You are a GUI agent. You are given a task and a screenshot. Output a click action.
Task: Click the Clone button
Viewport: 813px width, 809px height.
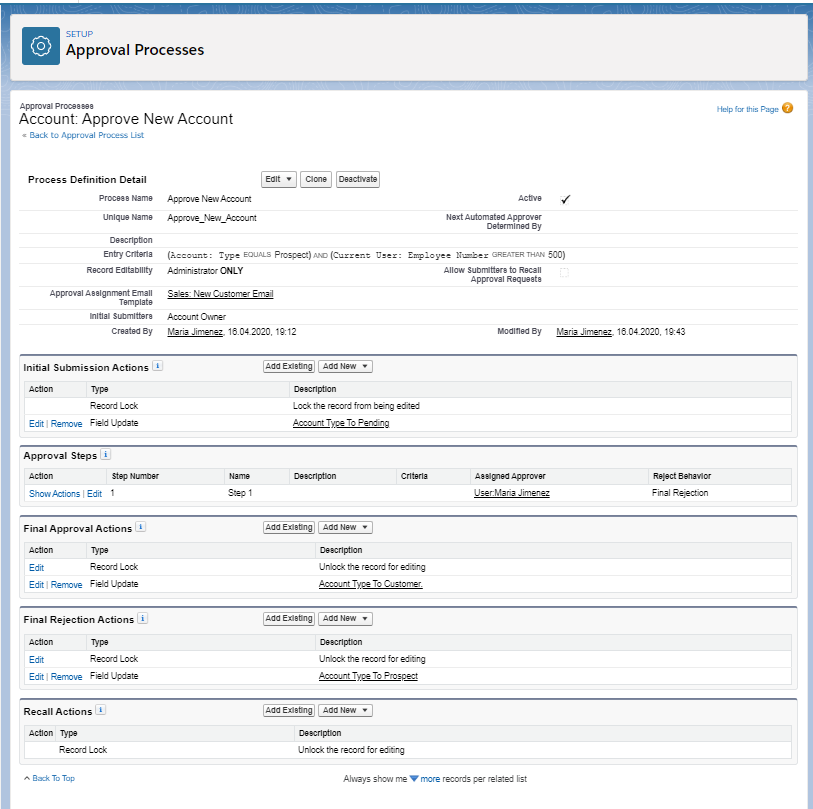click(316, 179)
